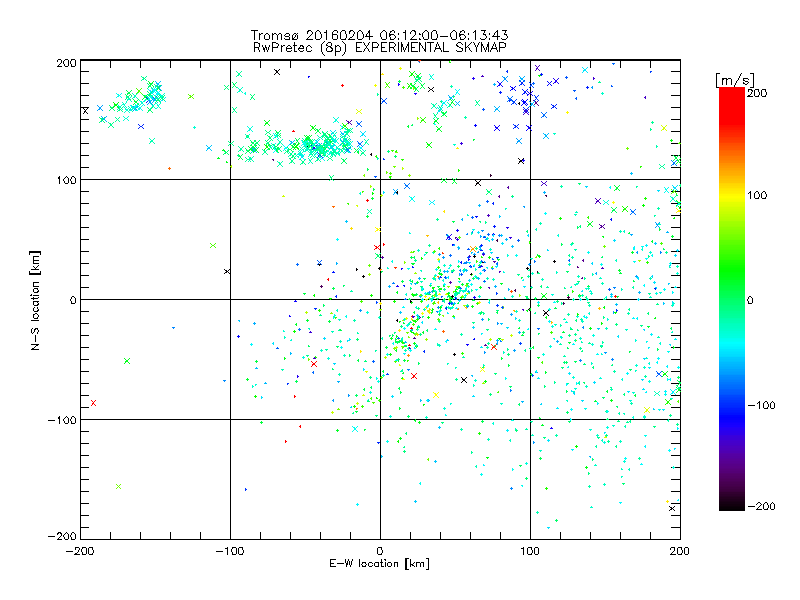
Task: Click the x-axis -100 tick label
Action: pos(230,551)
